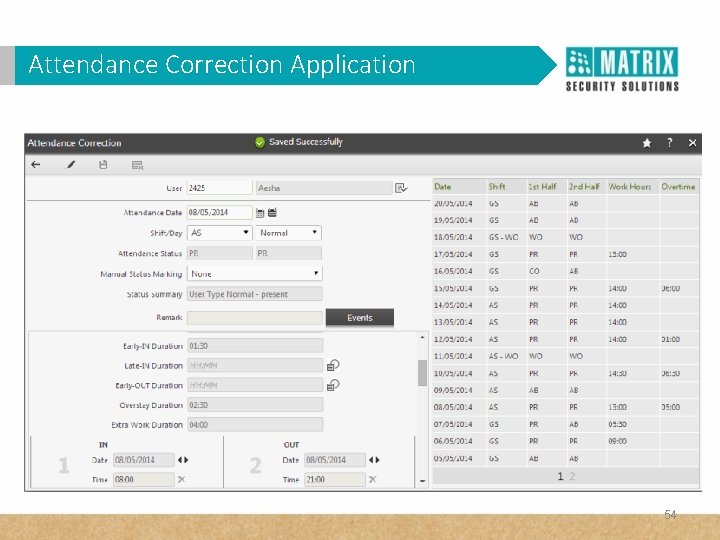The width and height of the screenshot is (720, 540).
Task: Shift the IN date with arrow stepper
Action: tap(183, 460)
